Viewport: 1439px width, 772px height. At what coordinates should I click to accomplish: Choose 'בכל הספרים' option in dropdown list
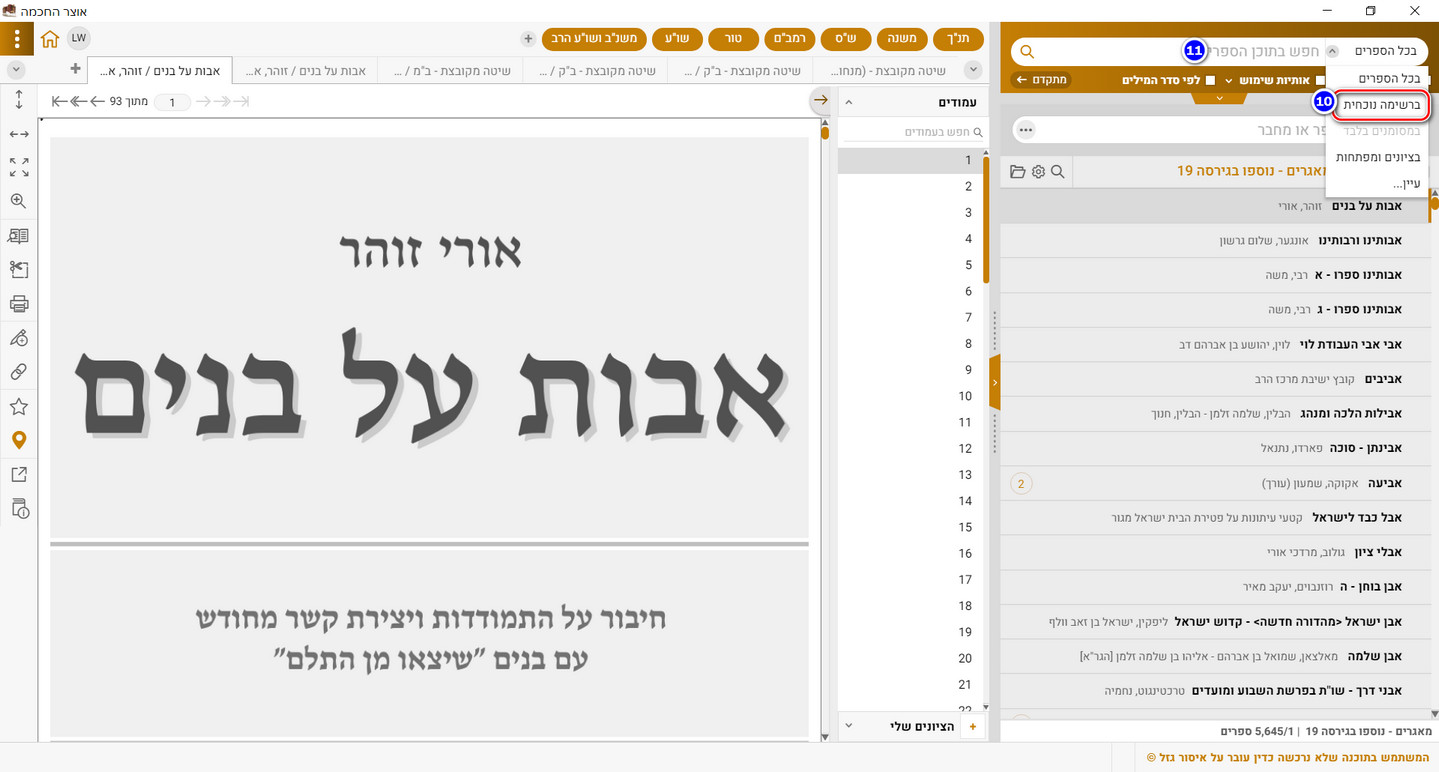[x=1378, y=78]
